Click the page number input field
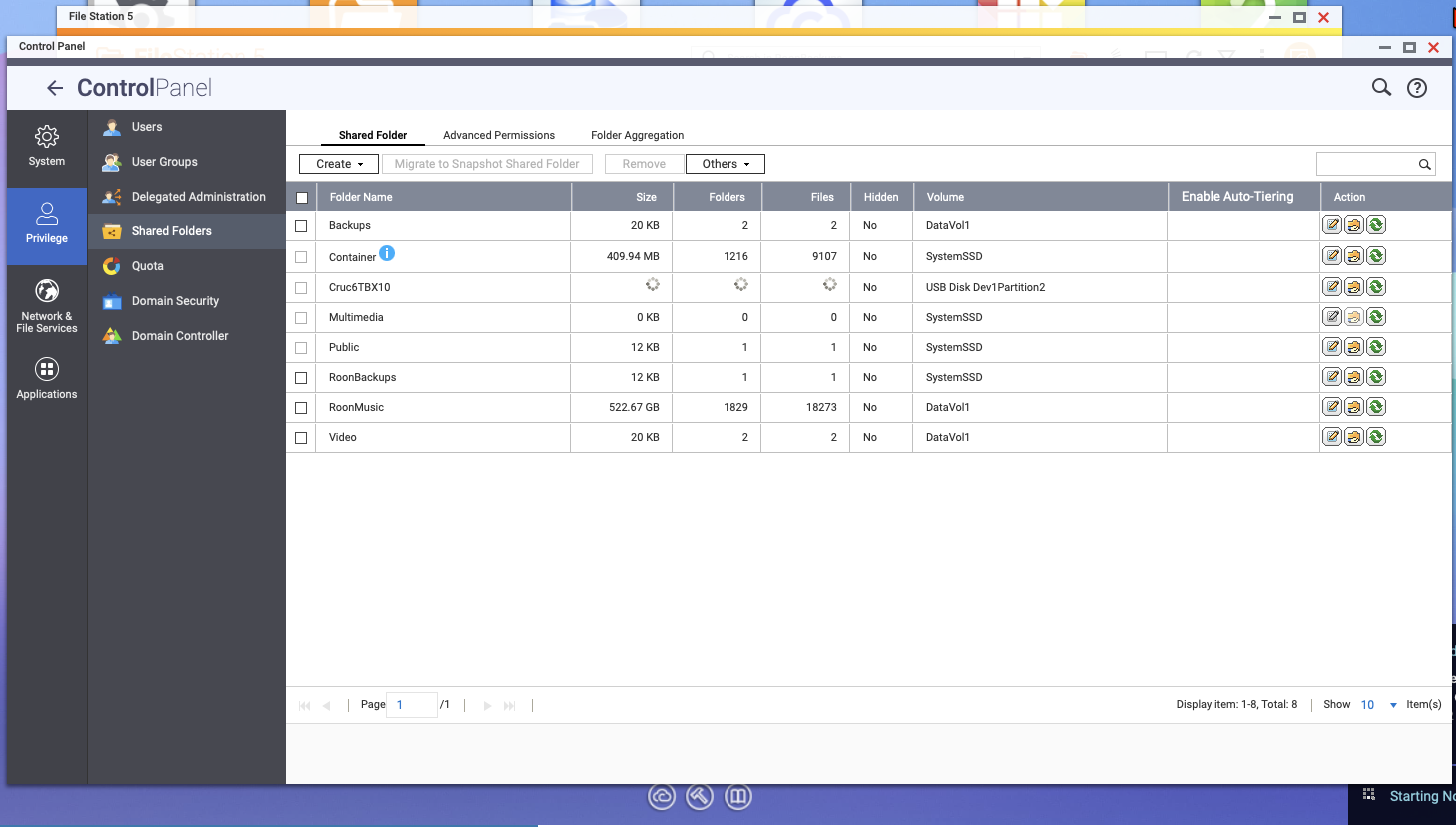The height and width of the screenshot is (827, 1456). pyautogui.click(x=411, y=705)
